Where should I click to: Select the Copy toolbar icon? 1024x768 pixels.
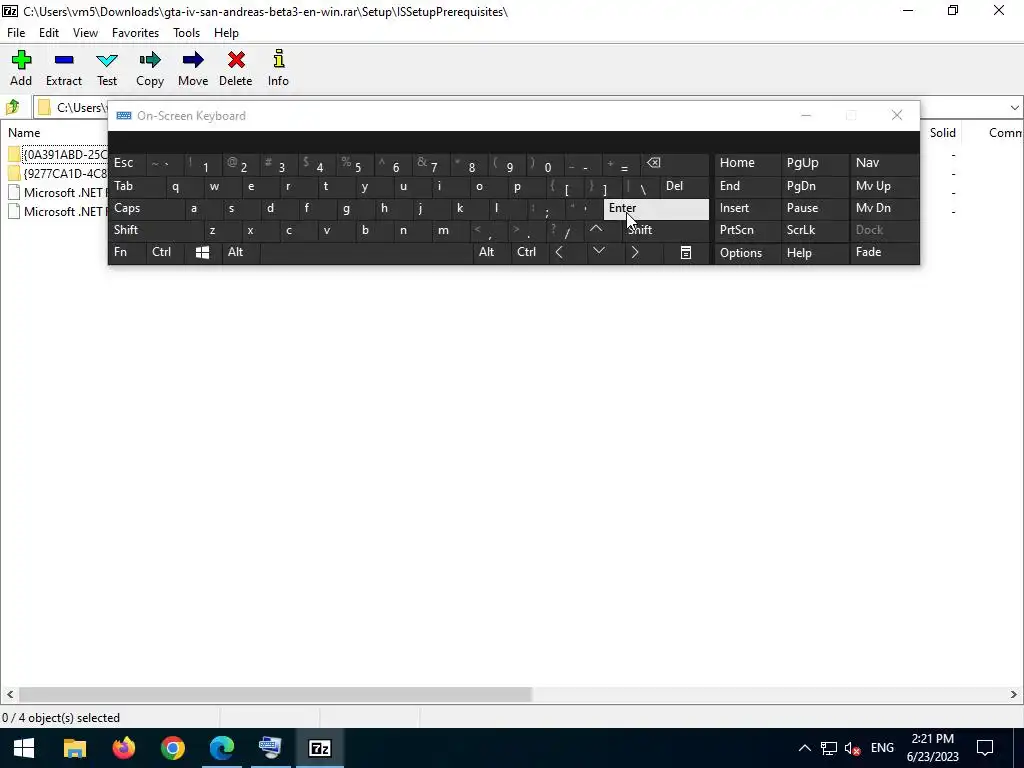pos(150,68)
